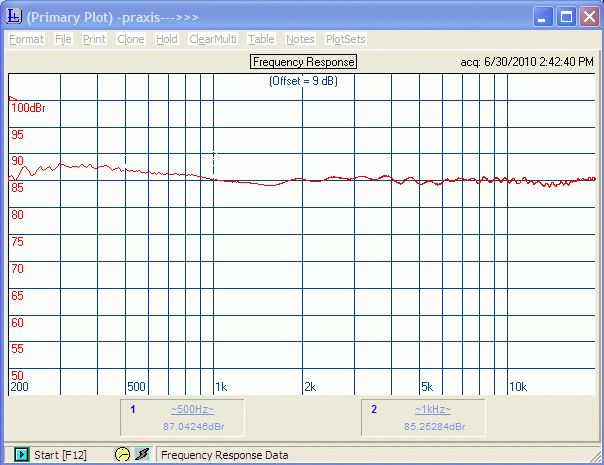604x465 pixels.
Task: Open the Print menu
Action: tap(94, 39)
